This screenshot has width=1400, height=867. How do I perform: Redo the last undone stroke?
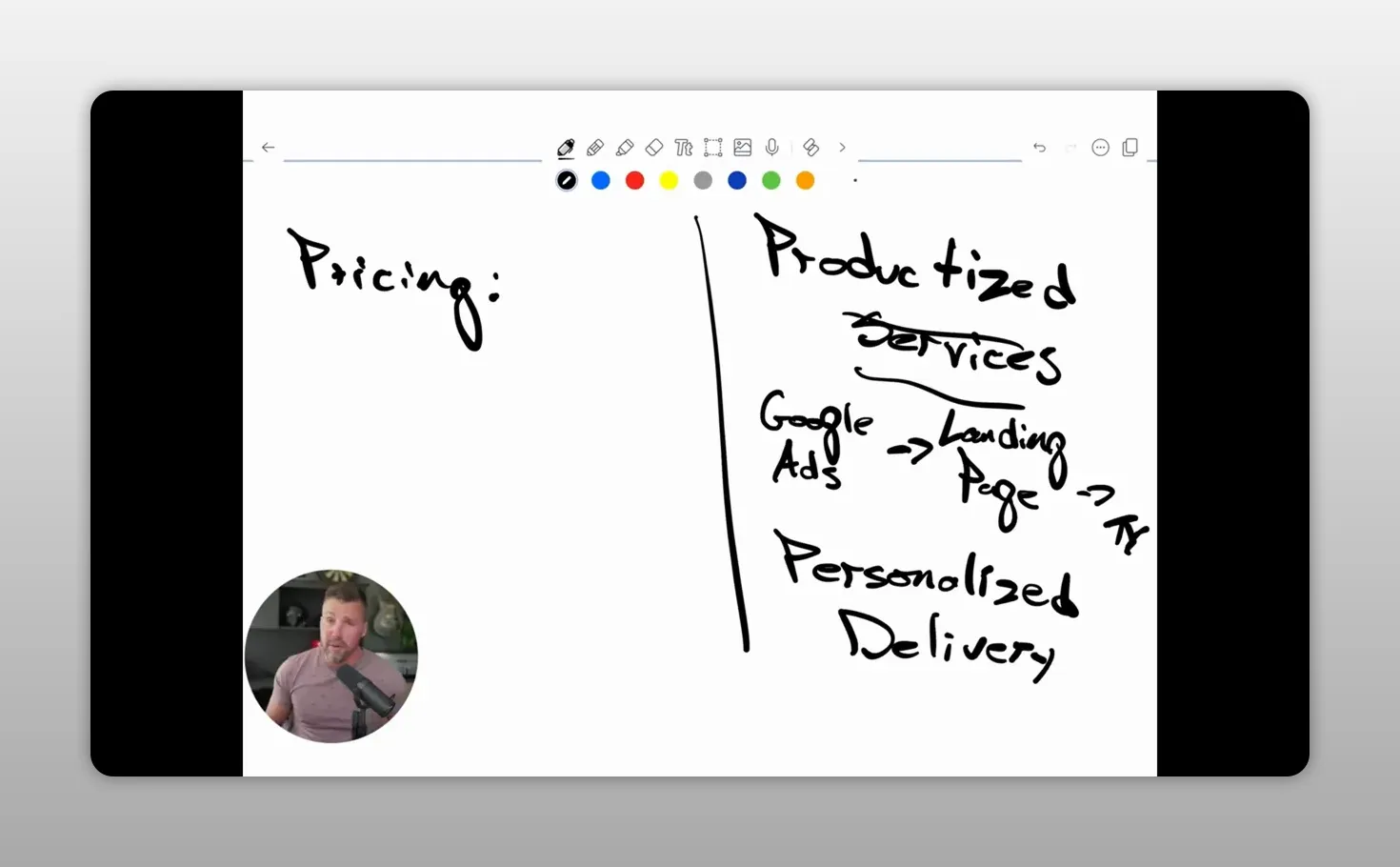pyautogui.click(x=1070, y=148)
